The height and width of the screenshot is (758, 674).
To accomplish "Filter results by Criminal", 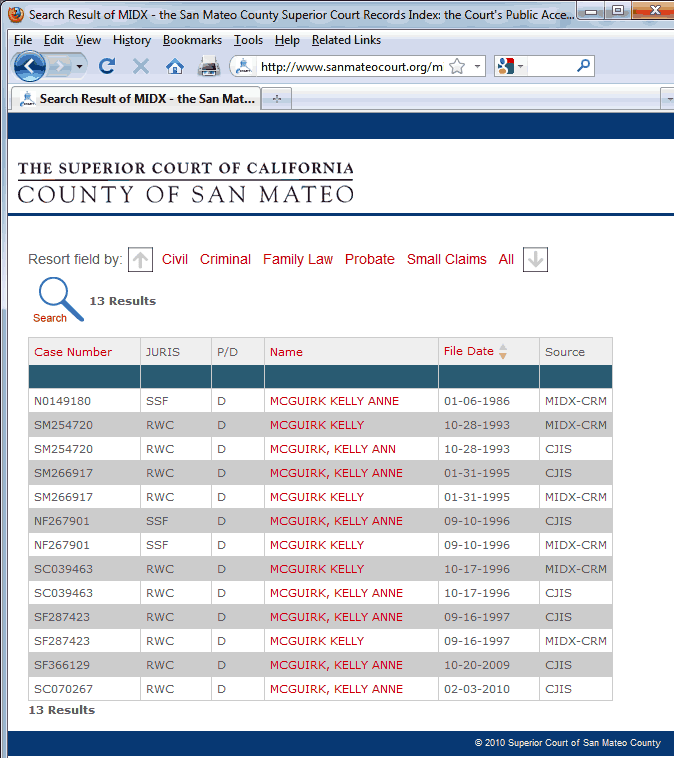I will point(225,260).
